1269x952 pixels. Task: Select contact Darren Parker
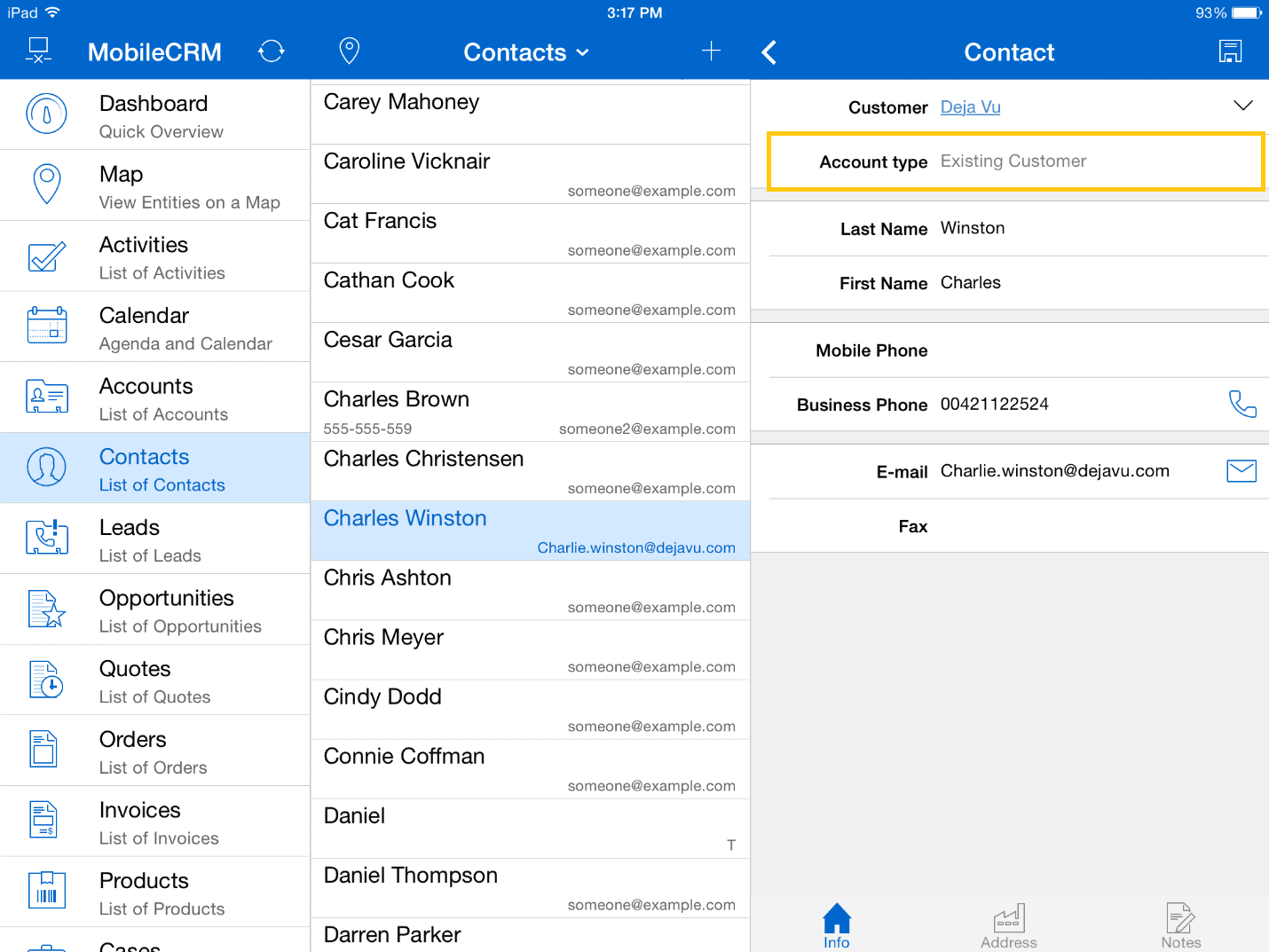[530, 935]
